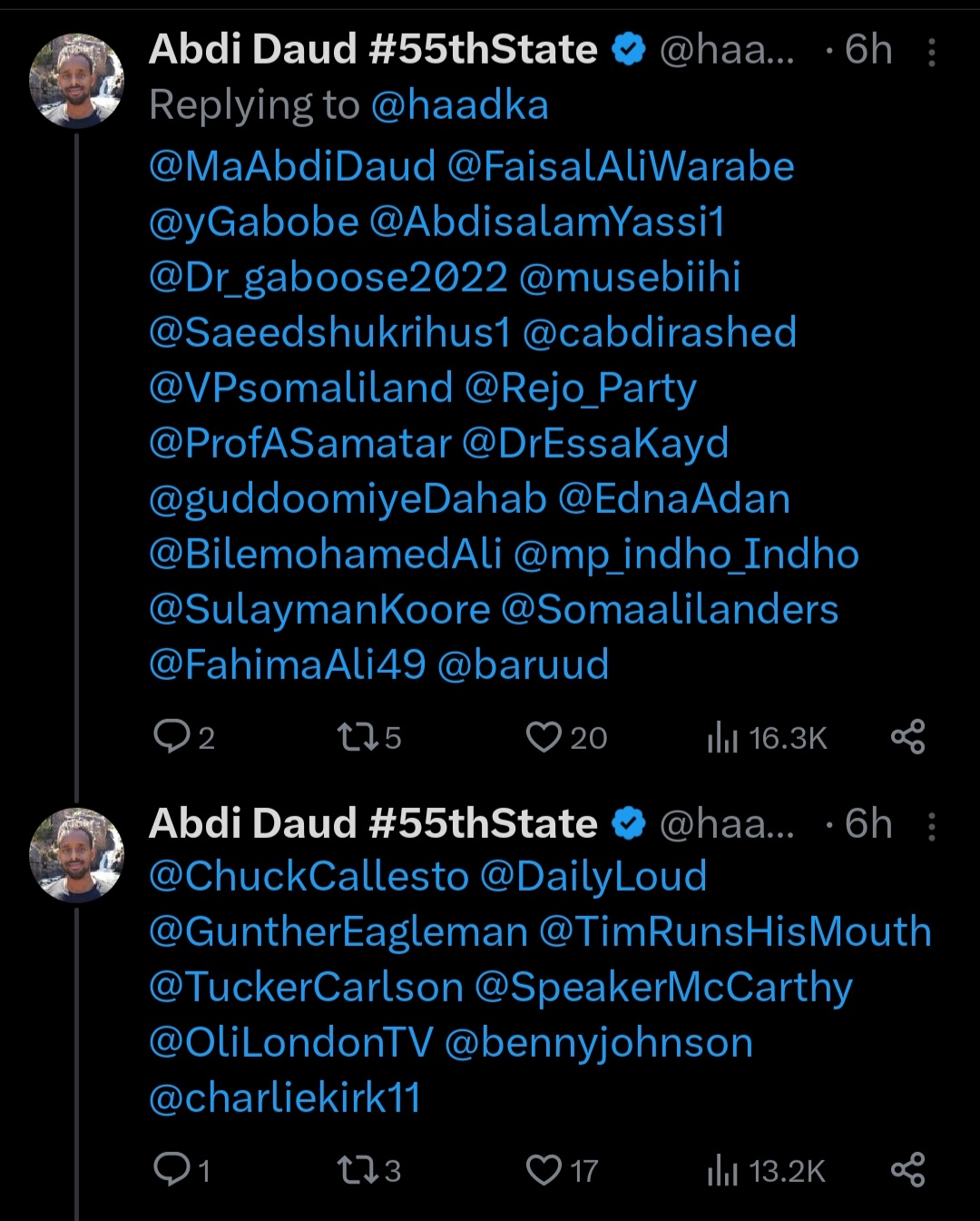Open more options menu for second tweet

point(931,826)
